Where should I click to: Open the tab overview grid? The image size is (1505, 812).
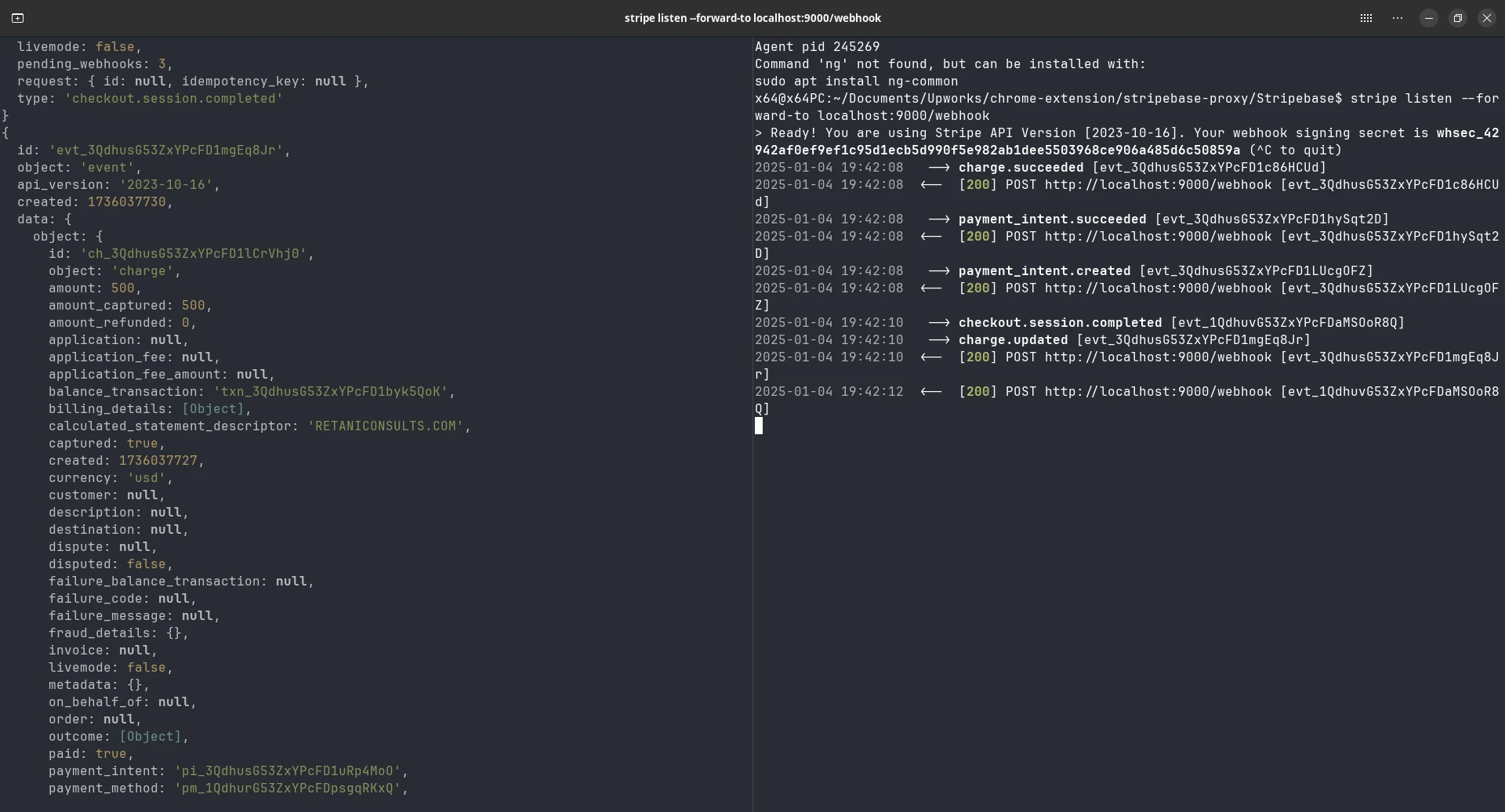pos(1366,17)
